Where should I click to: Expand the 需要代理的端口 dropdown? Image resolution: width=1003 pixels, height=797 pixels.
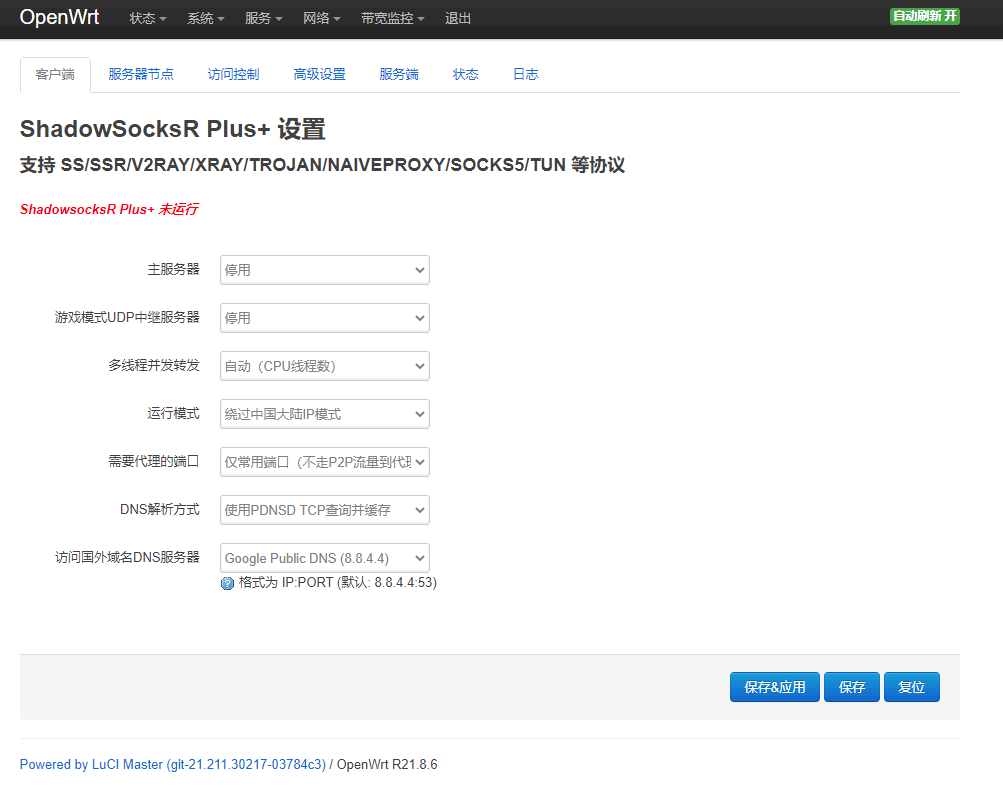coord(325,462)
